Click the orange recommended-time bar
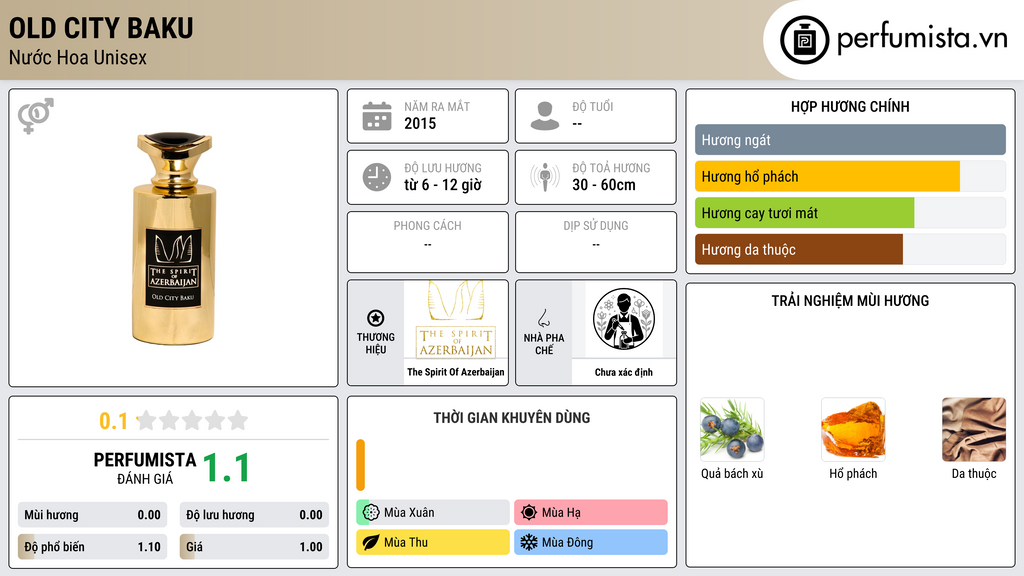Screen dimensions: 1024x576 [x=360, y=465]
